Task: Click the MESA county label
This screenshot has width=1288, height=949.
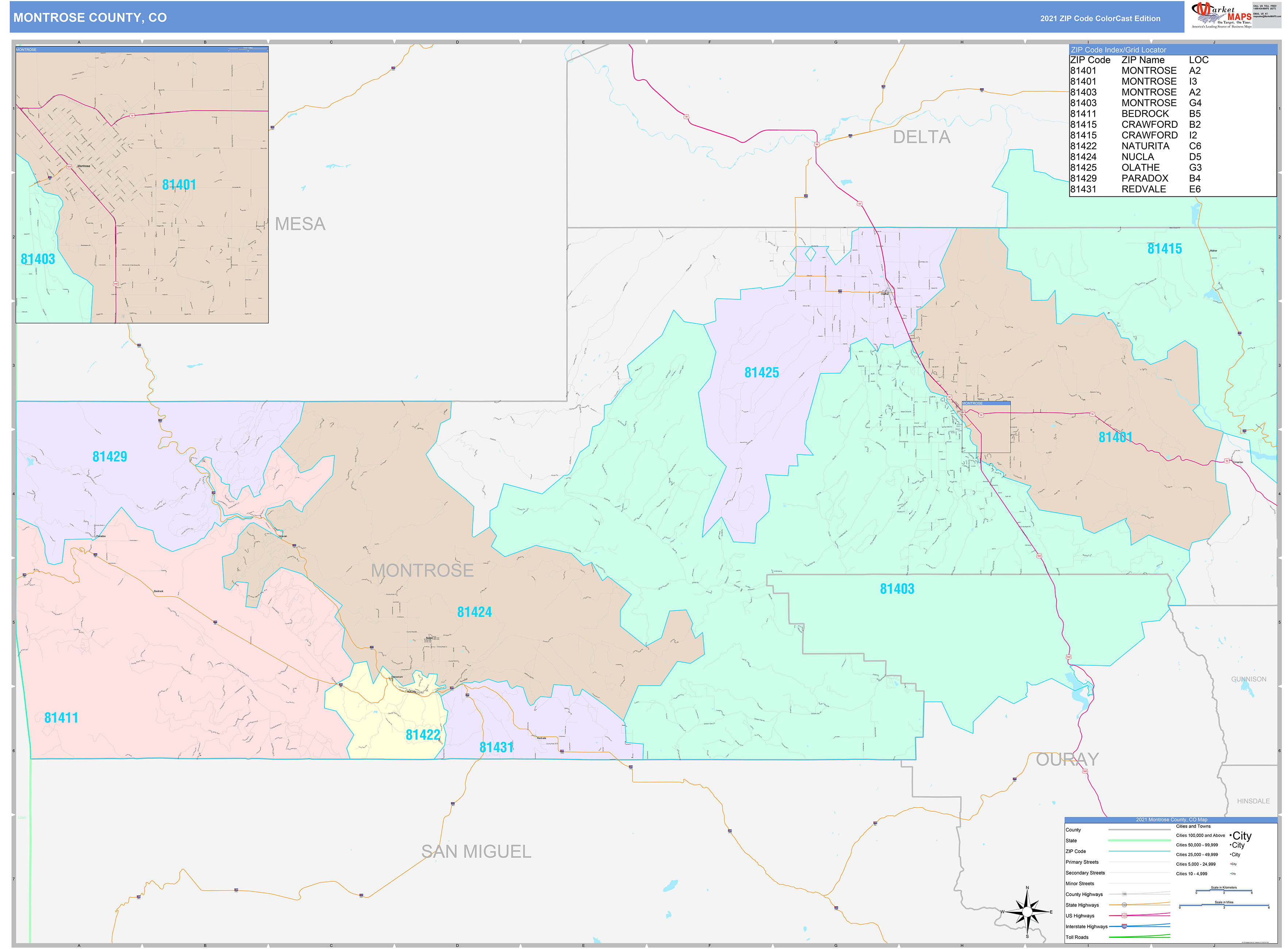Action: [300, 224]
